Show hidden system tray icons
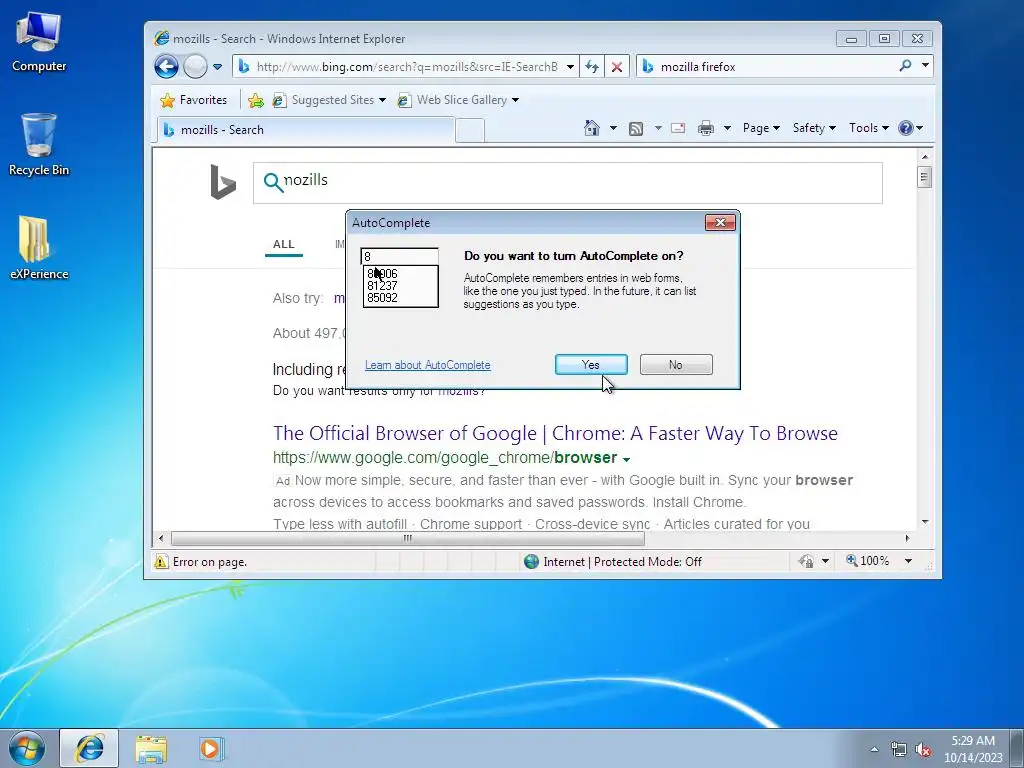 coord(874,749)
